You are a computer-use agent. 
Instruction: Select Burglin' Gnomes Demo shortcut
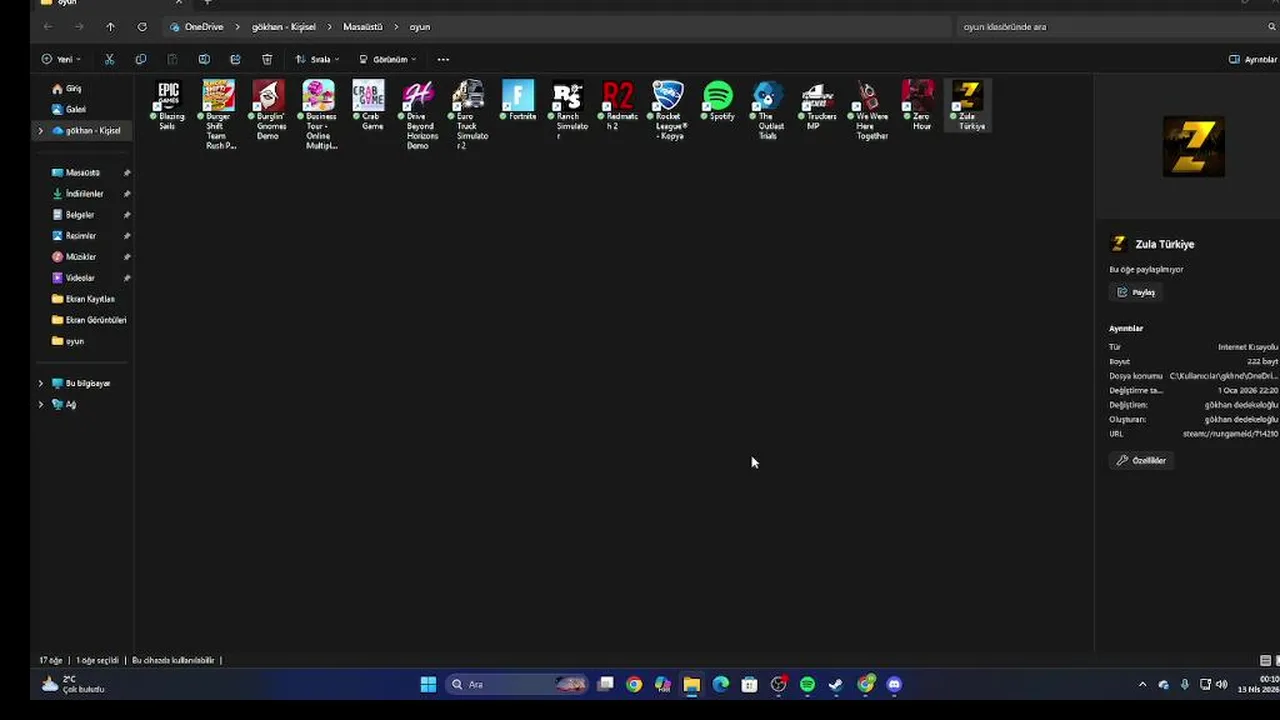[268, 111]
